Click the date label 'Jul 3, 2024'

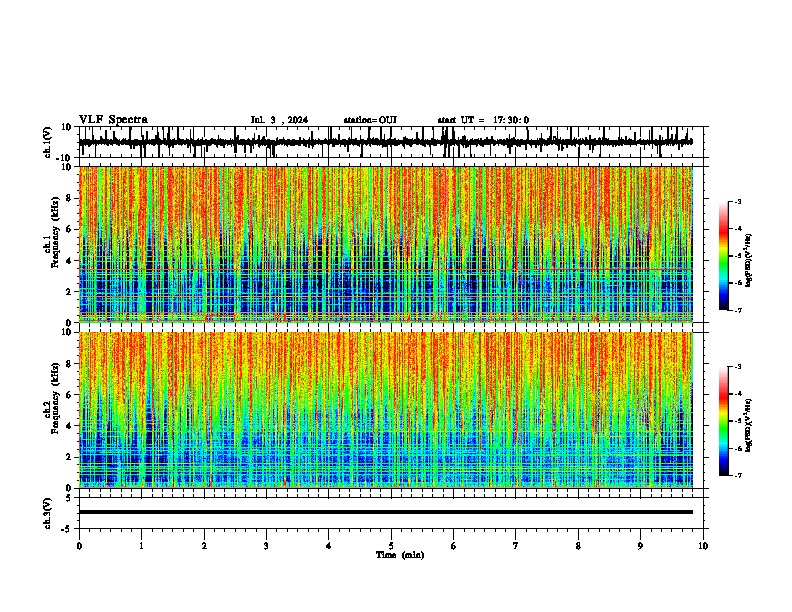tap(279, 120)
